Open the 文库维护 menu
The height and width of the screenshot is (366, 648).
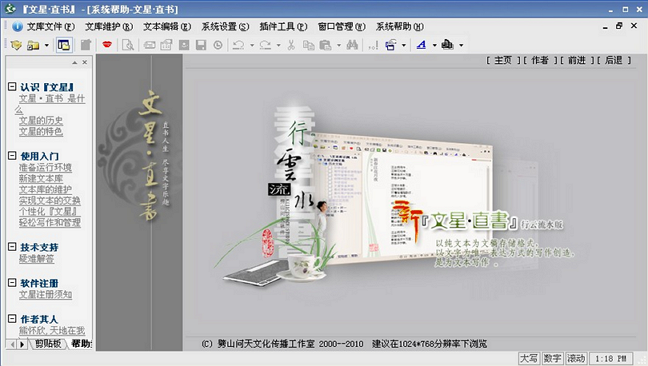pyautogui.click(x=109, y=26)
